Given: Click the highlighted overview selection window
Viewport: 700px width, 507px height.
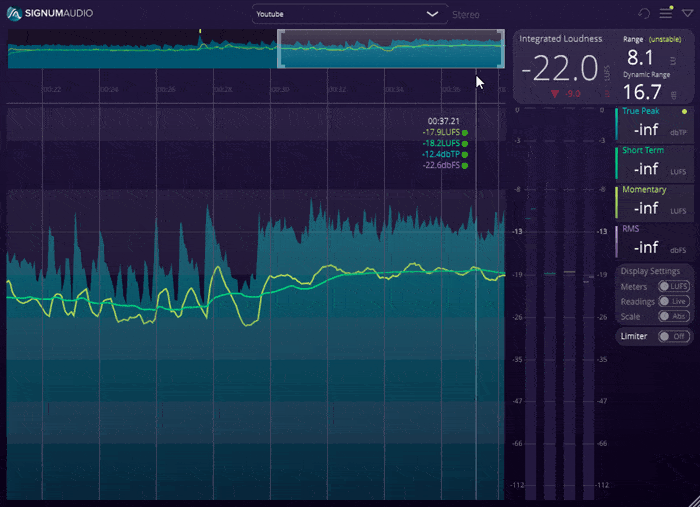Looking at the screenshot, I should [390, 48].
